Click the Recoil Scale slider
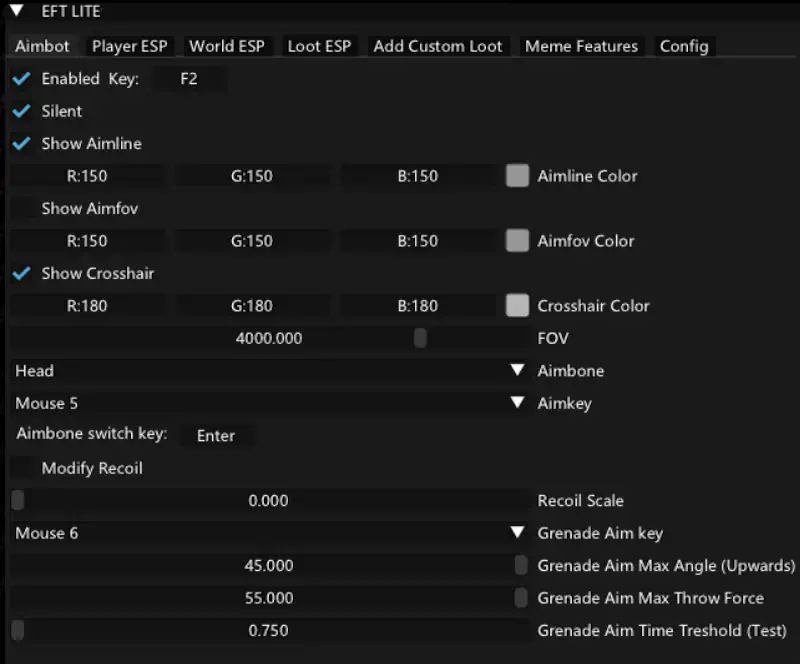This screenshot has width=800, height=664. point(270,501)
